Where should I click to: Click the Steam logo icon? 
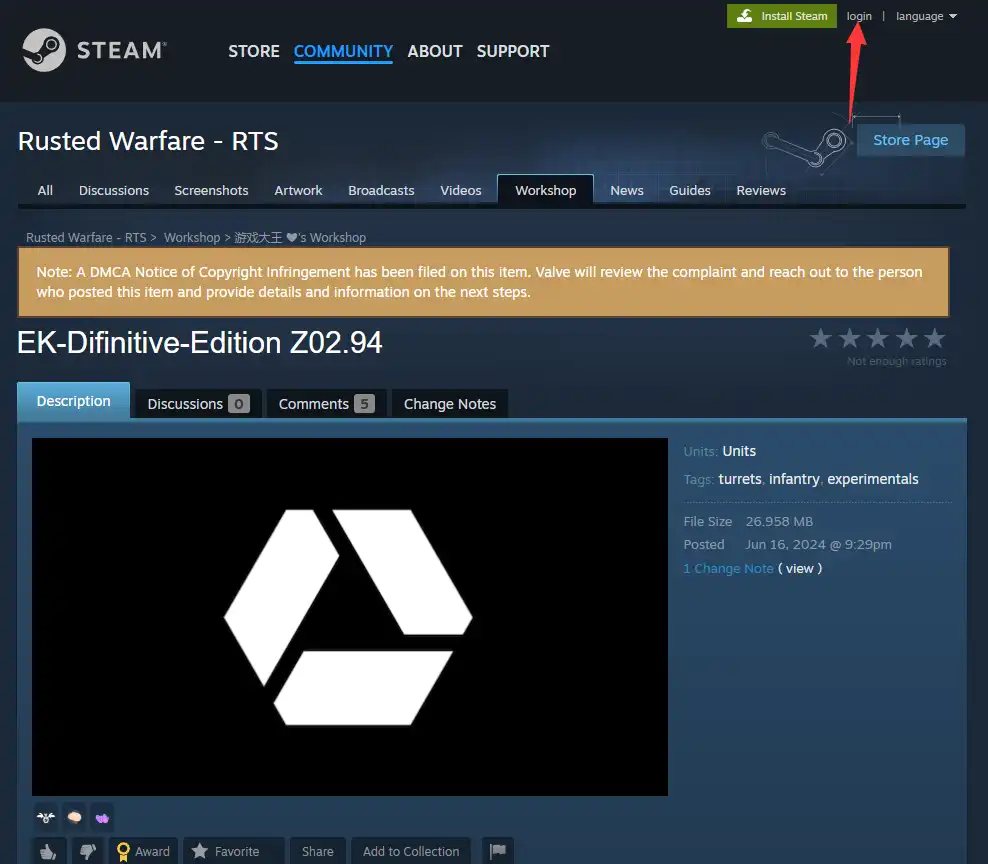[x=44, y=50]
